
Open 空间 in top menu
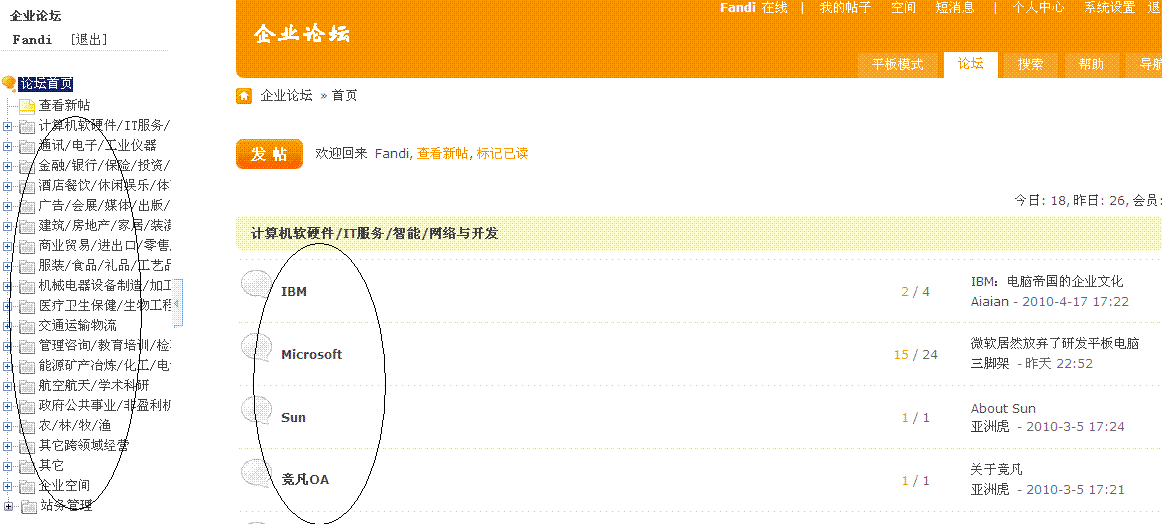point(903,8)
